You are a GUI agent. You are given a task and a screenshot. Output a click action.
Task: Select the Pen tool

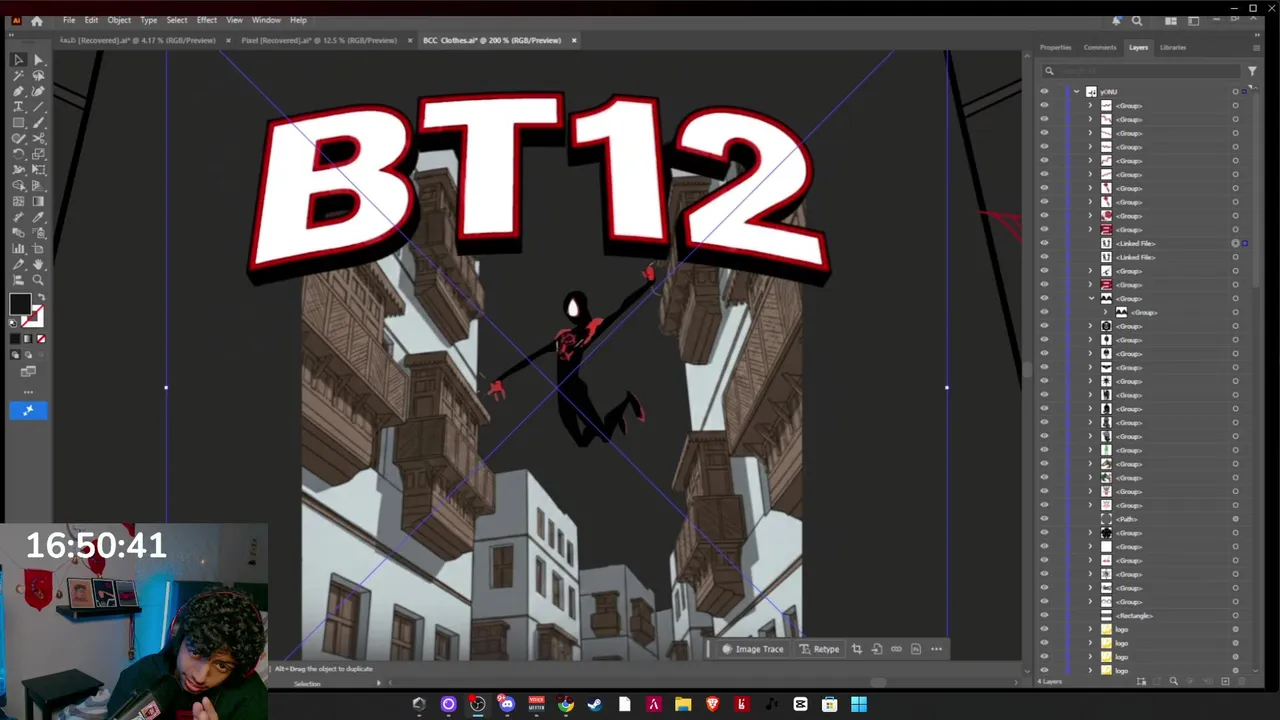coord(18,92)
